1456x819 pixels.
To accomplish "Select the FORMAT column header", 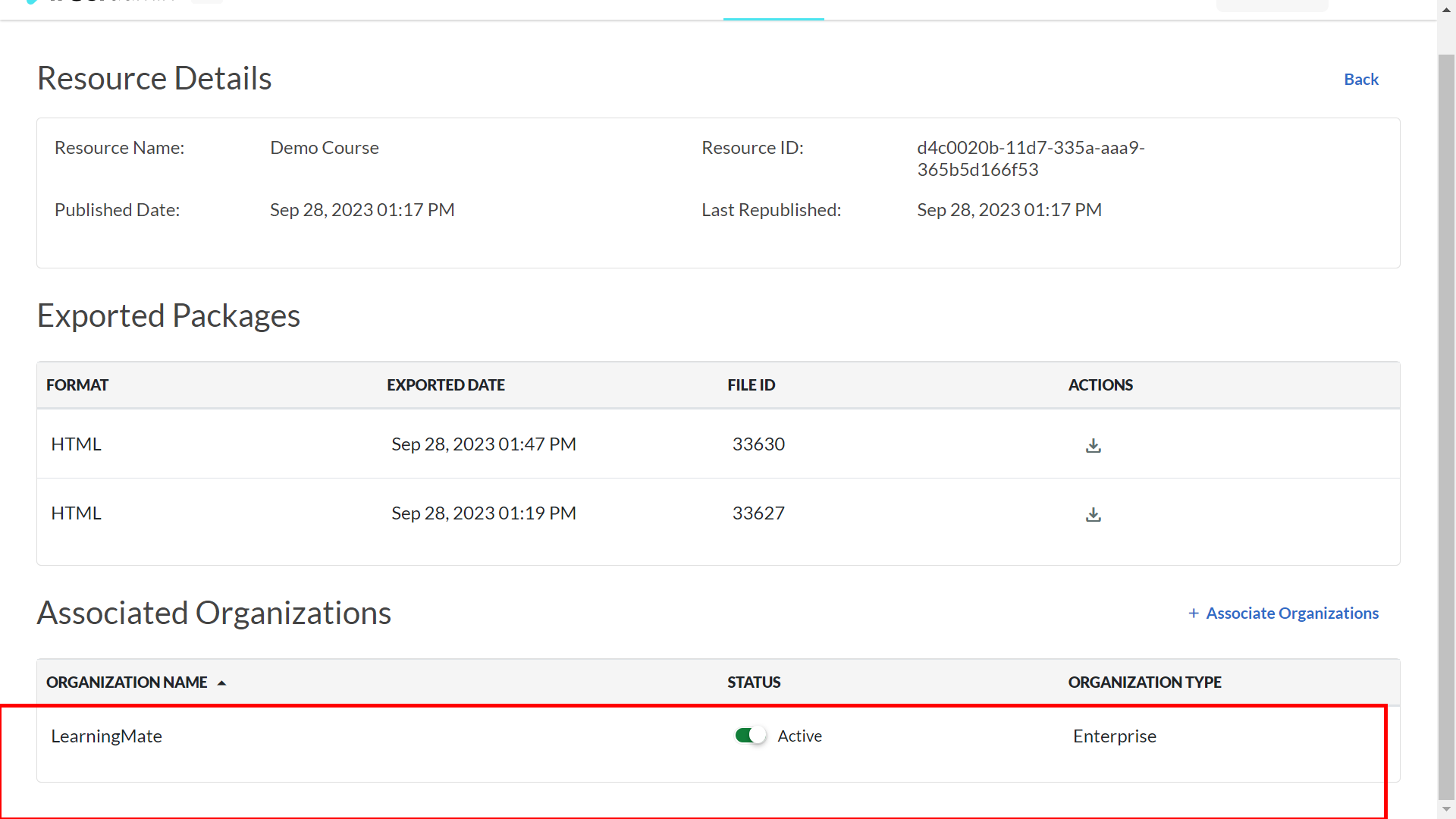I will pyautogui.click(x=77, y=385).
